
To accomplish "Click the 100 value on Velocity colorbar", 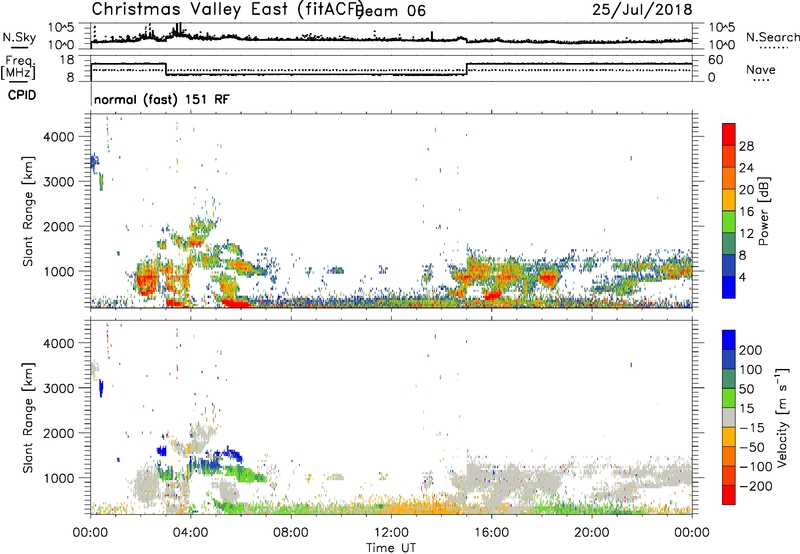I will point(751,369).
